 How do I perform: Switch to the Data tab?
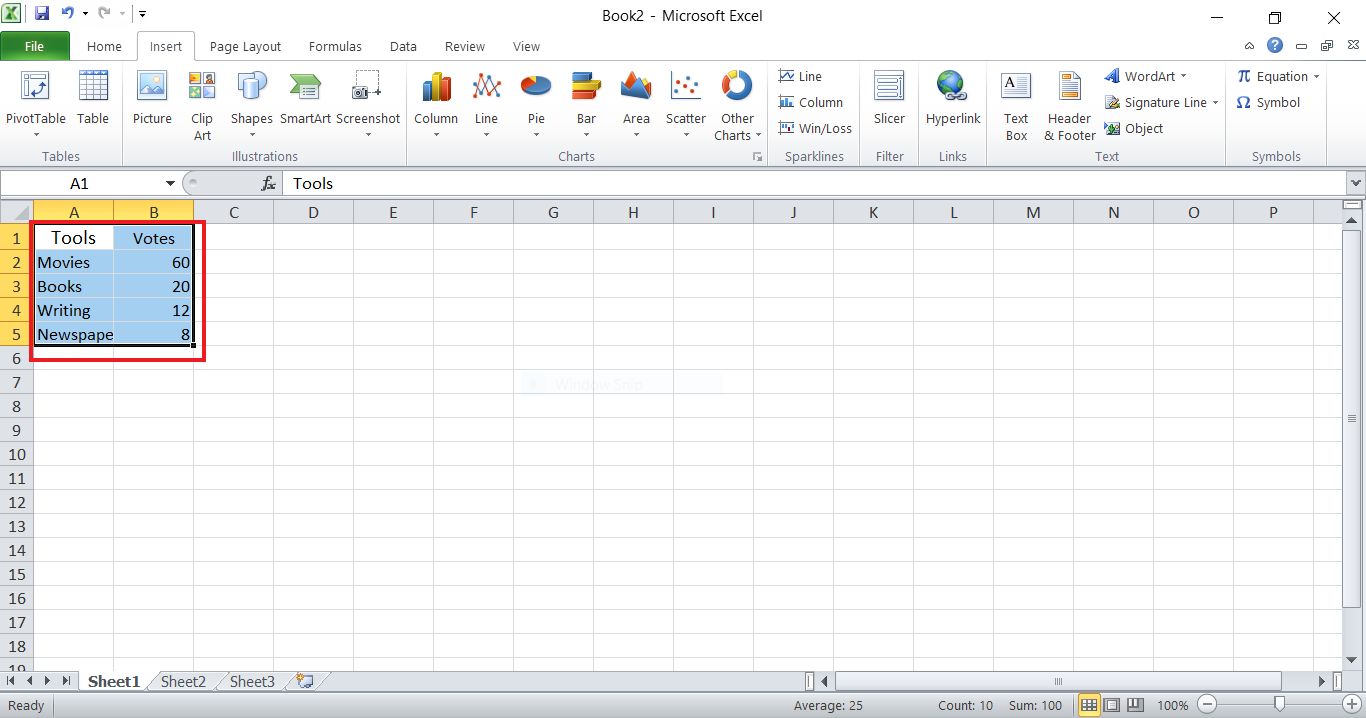pyautogui.click(x=403, y=46)
